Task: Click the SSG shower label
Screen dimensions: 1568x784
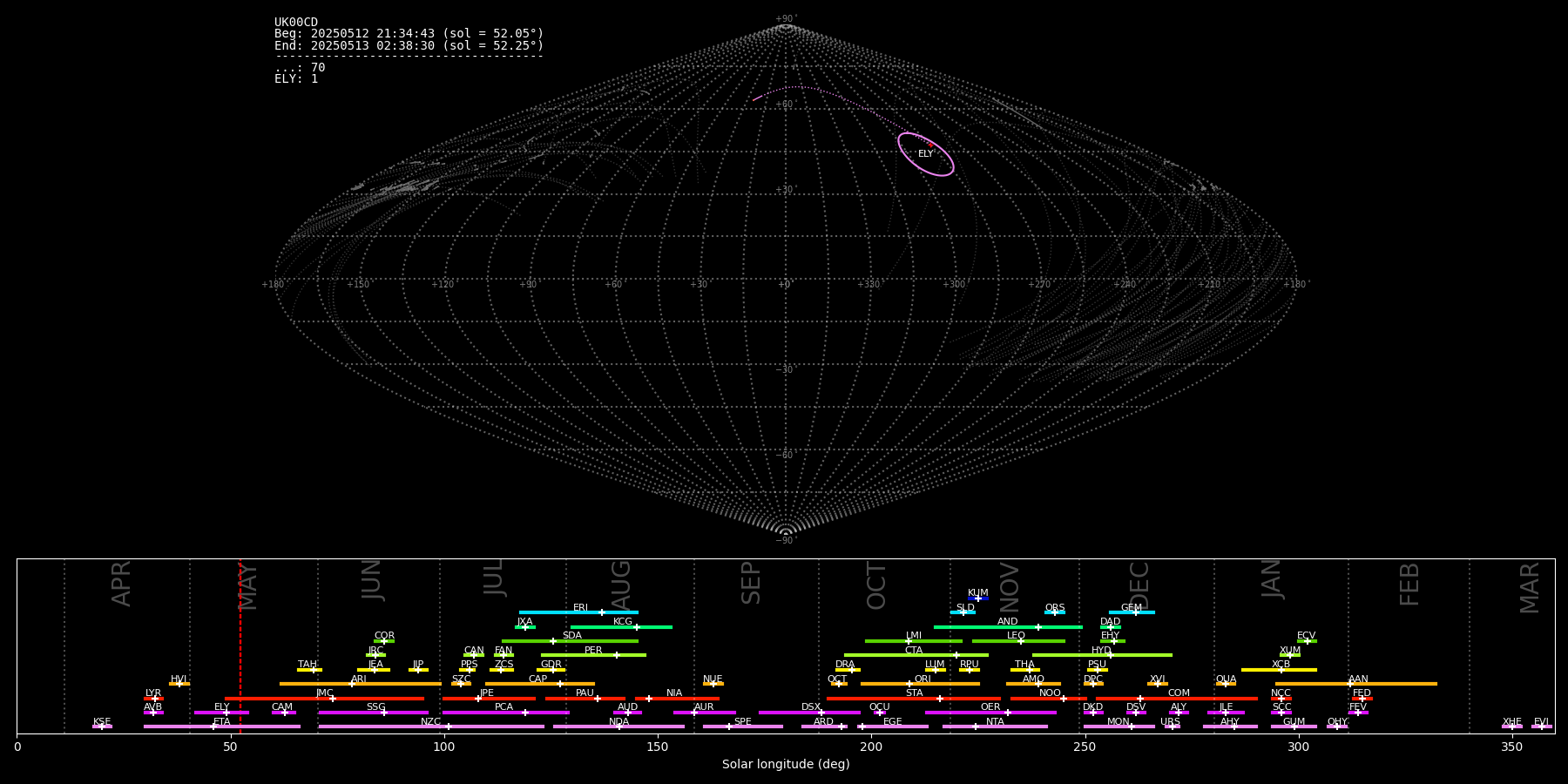Action: click(376, 707)
